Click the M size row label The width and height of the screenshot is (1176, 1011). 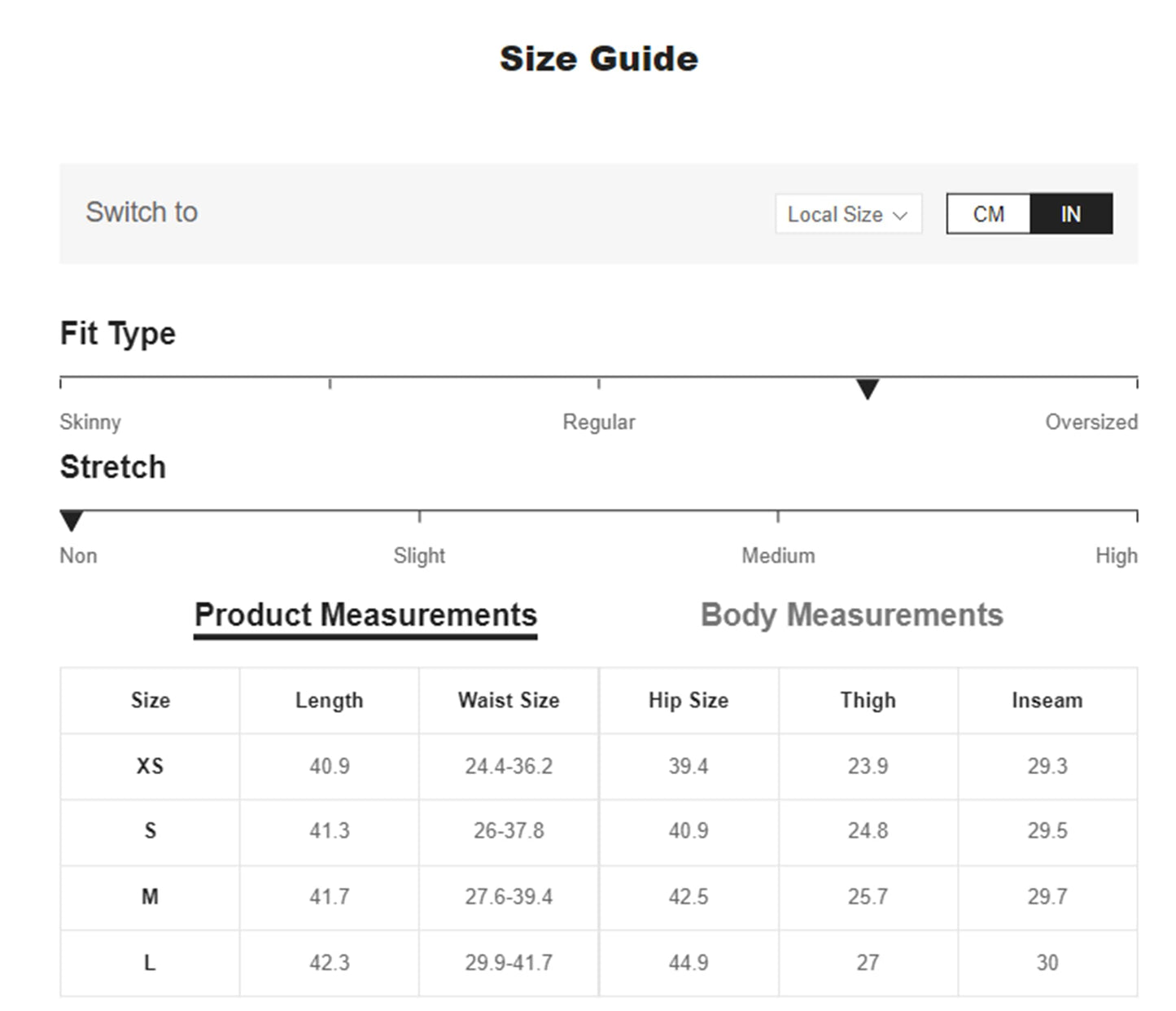pos(150,897)
